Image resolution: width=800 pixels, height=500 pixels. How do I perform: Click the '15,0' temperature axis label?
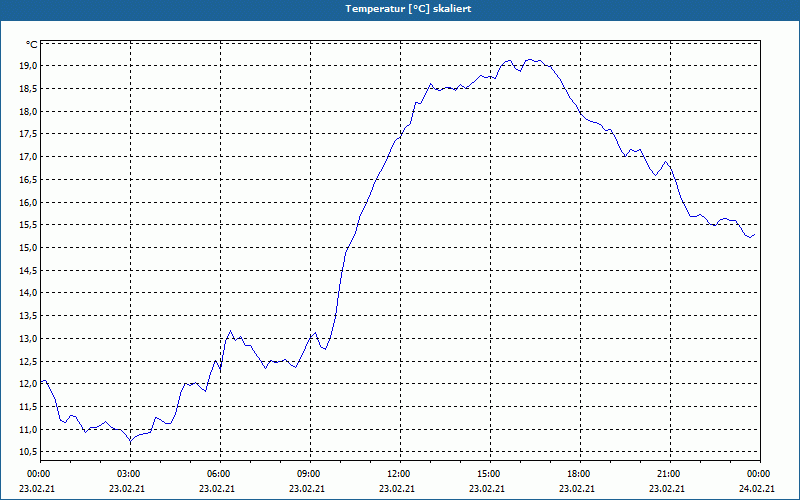[x=29, y=248]
